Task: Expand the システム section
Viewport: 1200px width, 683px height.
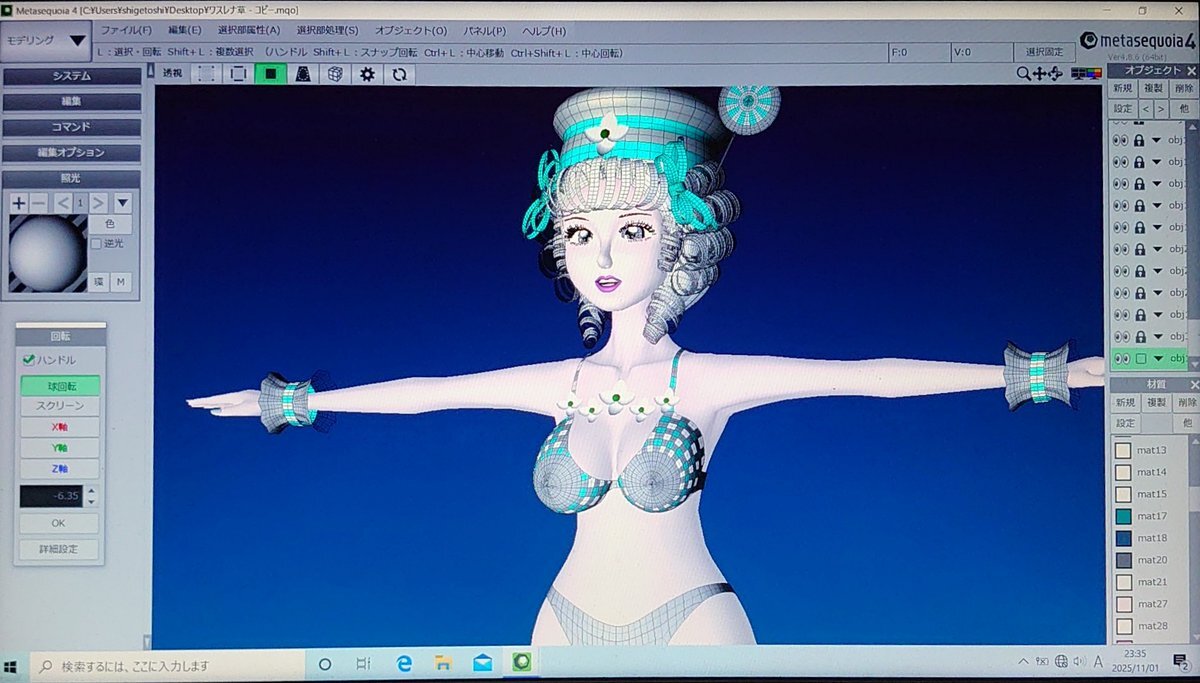Action: click(x=72, y=76)
